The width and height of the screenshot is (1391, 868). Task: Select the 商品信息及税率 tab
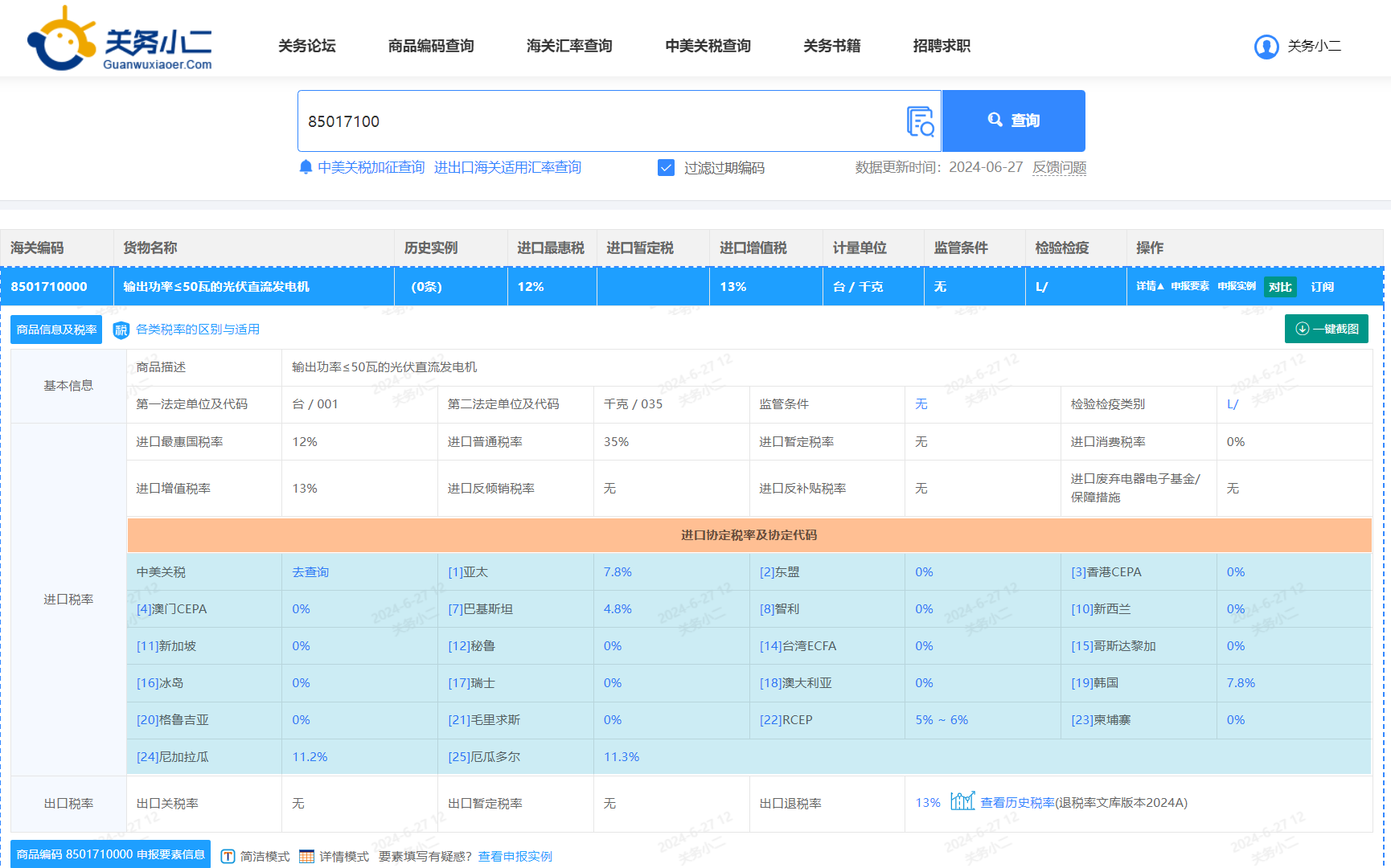(56, 330)
